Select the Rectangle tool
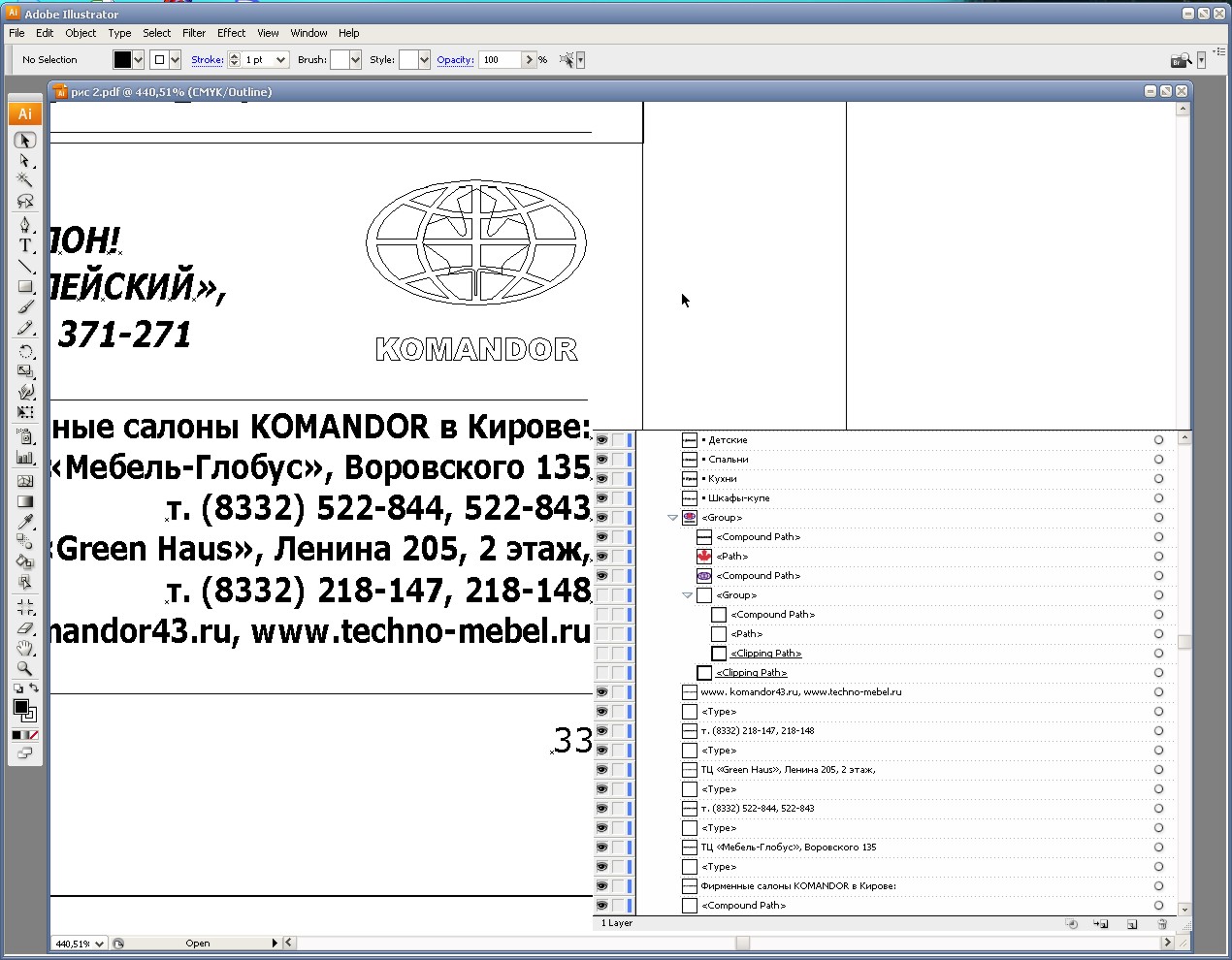This screenshot has width=1232, height=960. click(x=25, y=286)
